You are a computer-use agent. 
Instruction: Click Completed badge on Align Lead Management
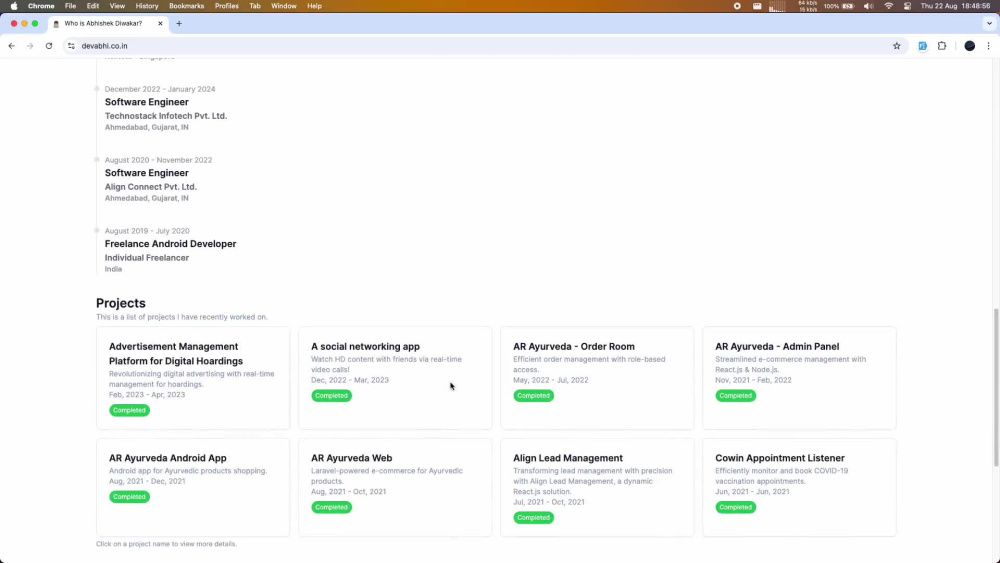point(534,517)
